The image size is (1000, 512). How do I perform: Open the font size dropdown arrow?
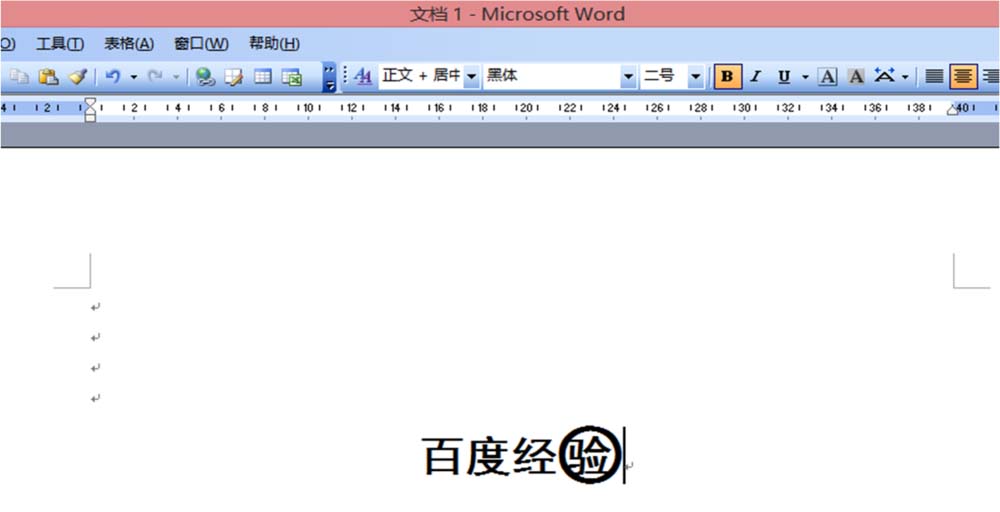click(x=696, y=77)
